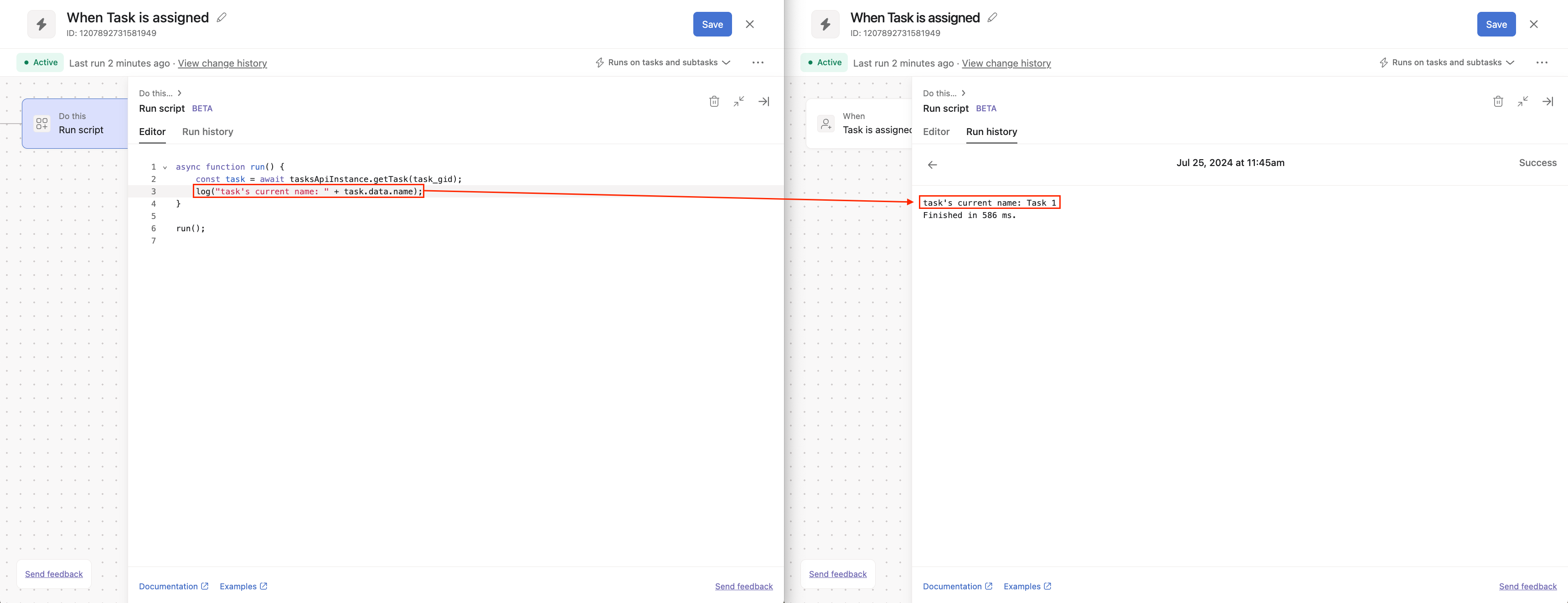Expand Do this breadcrumb chevron, right panel

click(x=964, y=93)
